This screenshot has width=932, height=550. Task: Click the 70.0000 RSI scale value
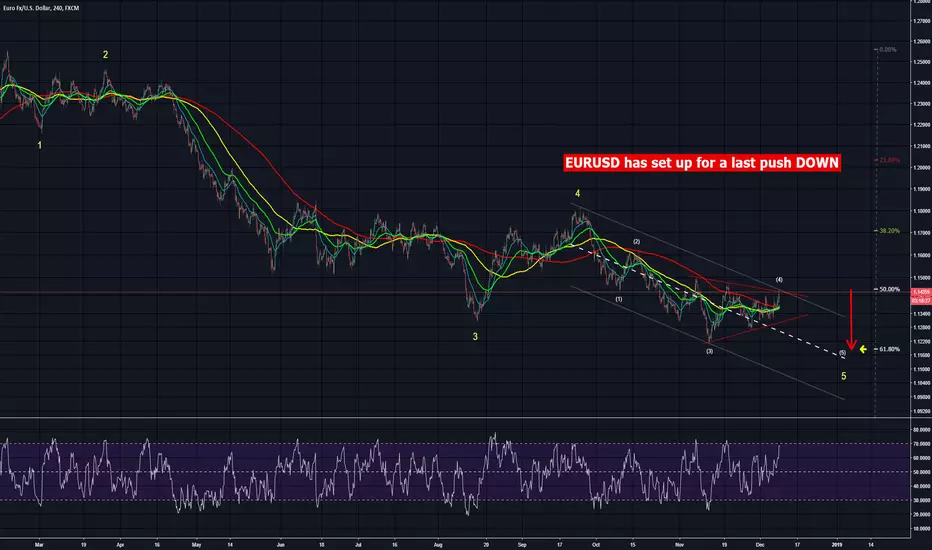click(922, 444)
